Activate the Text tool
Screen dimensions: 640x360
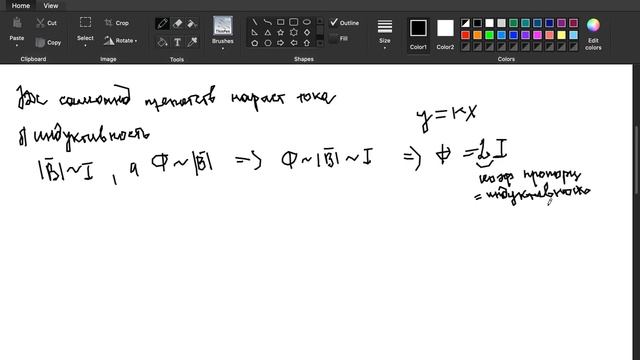tap(177, 42)
